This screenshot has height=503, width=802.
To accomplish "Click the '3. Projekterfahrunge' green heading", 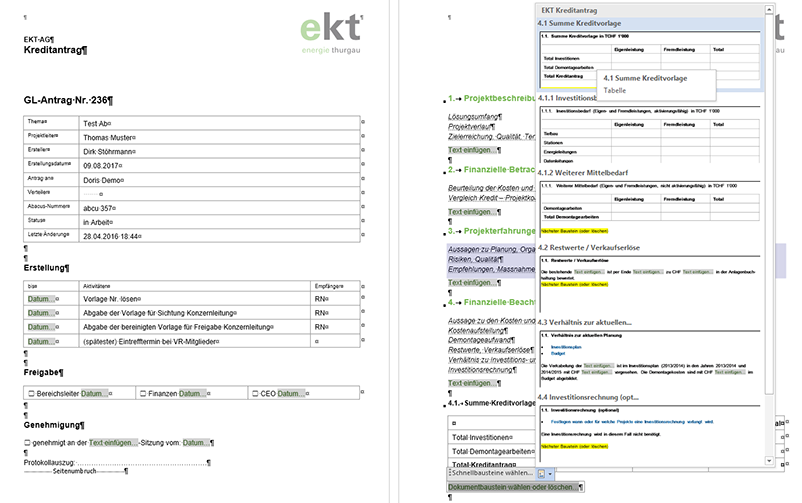I will pyautogui.click(x=492, y=231).
